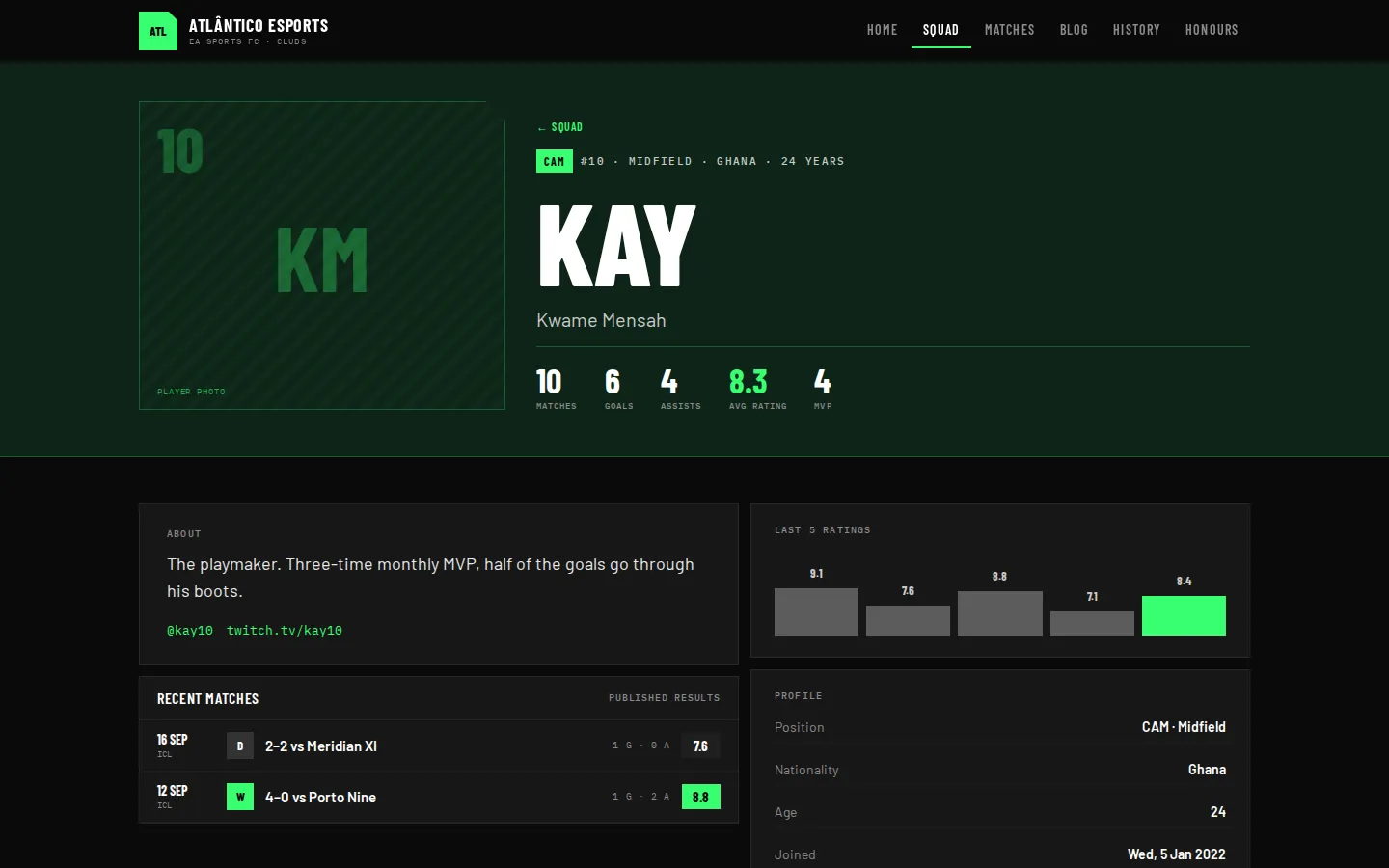Select the Squad nav tab

[x=940, y=30]
